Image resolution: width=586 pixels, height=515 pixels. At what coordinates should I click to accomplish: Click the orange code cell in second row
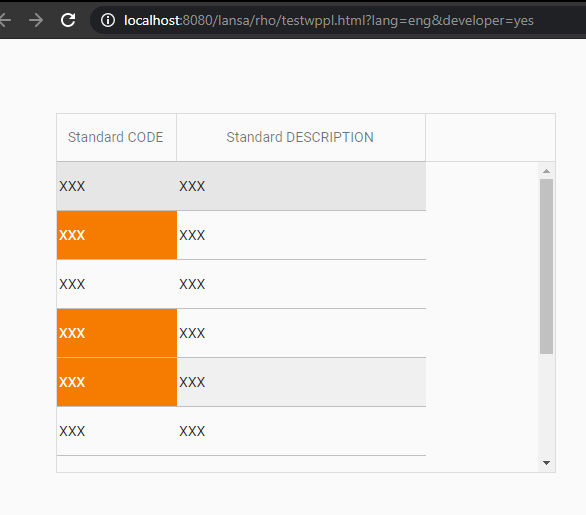click(117, 235)
